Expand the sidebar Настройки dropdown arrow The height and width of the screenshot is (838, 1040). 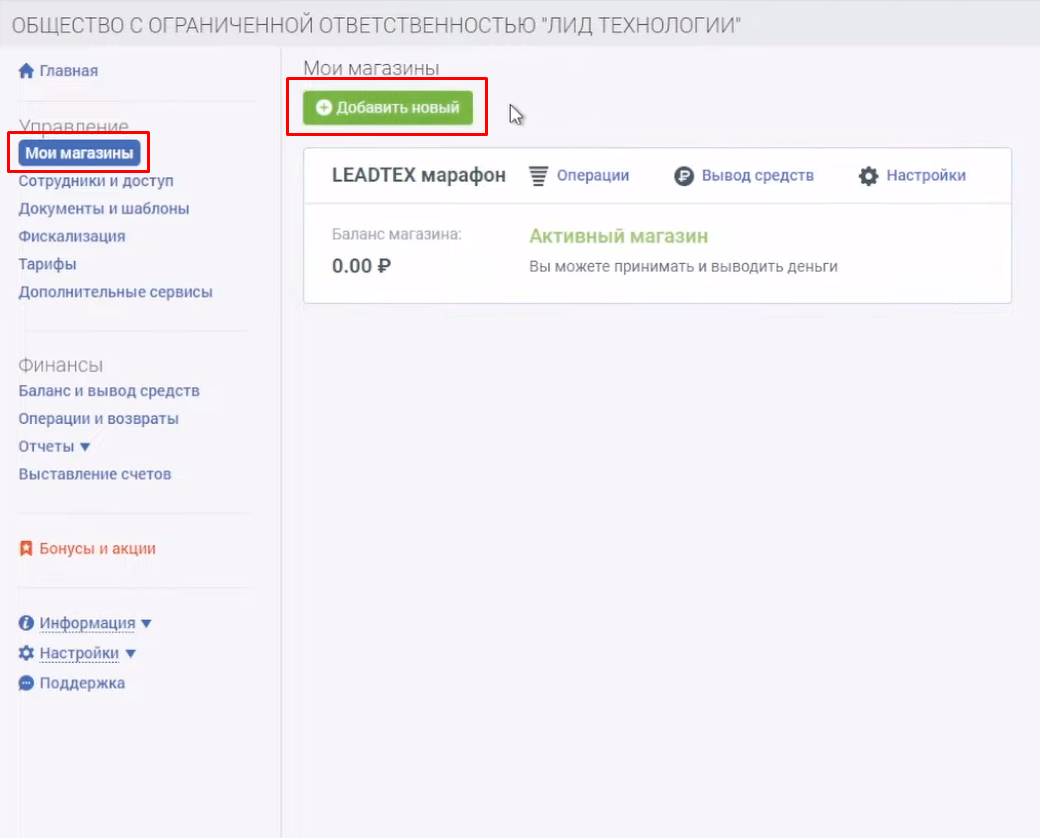130,654
